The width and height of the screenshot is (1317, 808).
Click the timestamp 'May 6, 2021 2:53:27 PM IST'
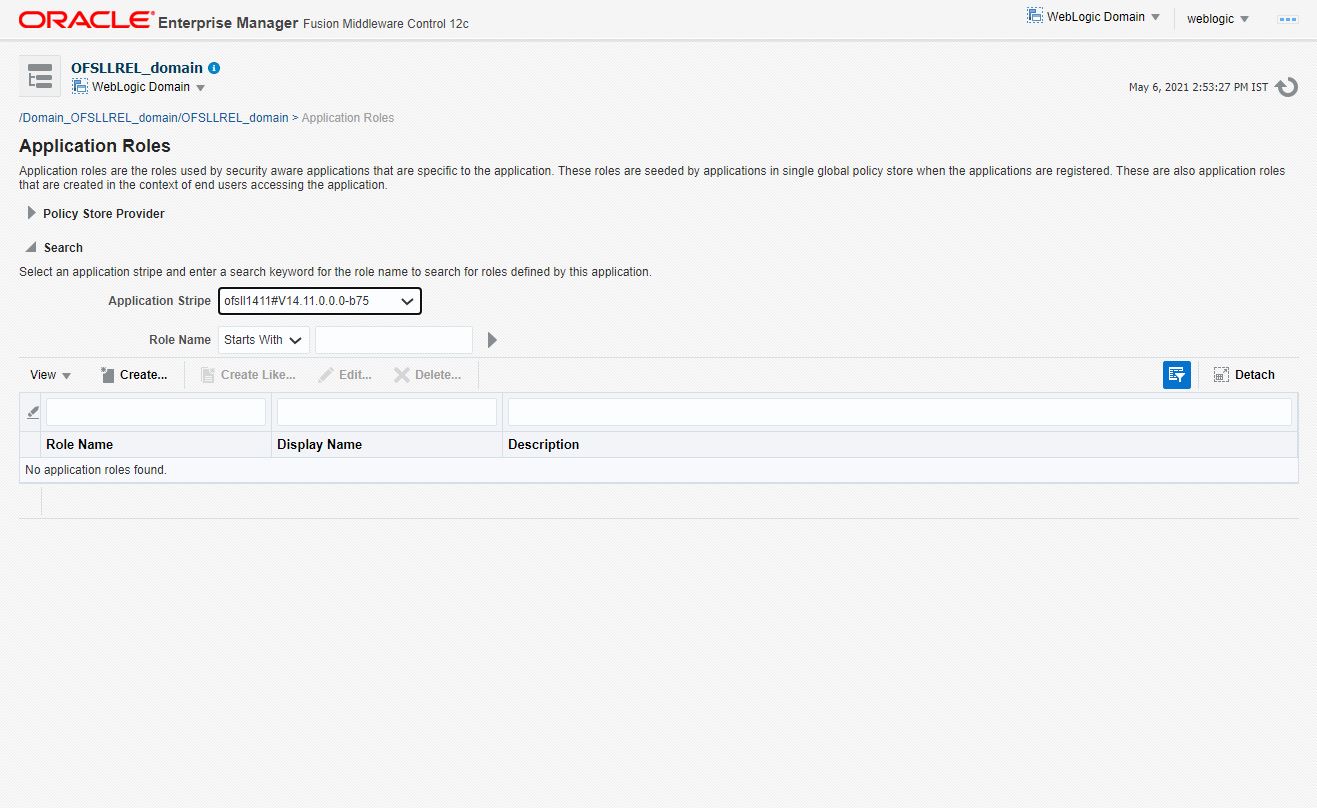pyautogui.click(x=1198, y=88)
